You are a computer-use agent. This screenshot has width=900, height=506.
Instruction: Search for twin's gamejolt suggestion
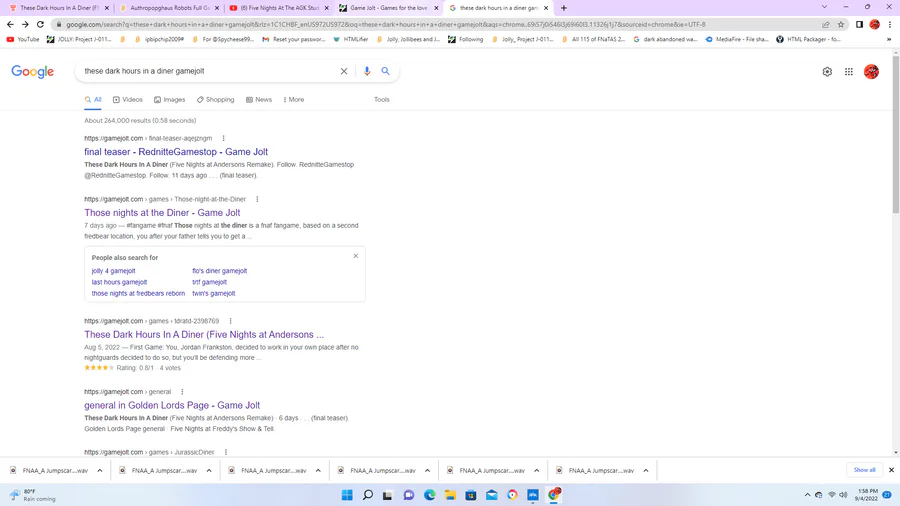[x=214, y=293]
